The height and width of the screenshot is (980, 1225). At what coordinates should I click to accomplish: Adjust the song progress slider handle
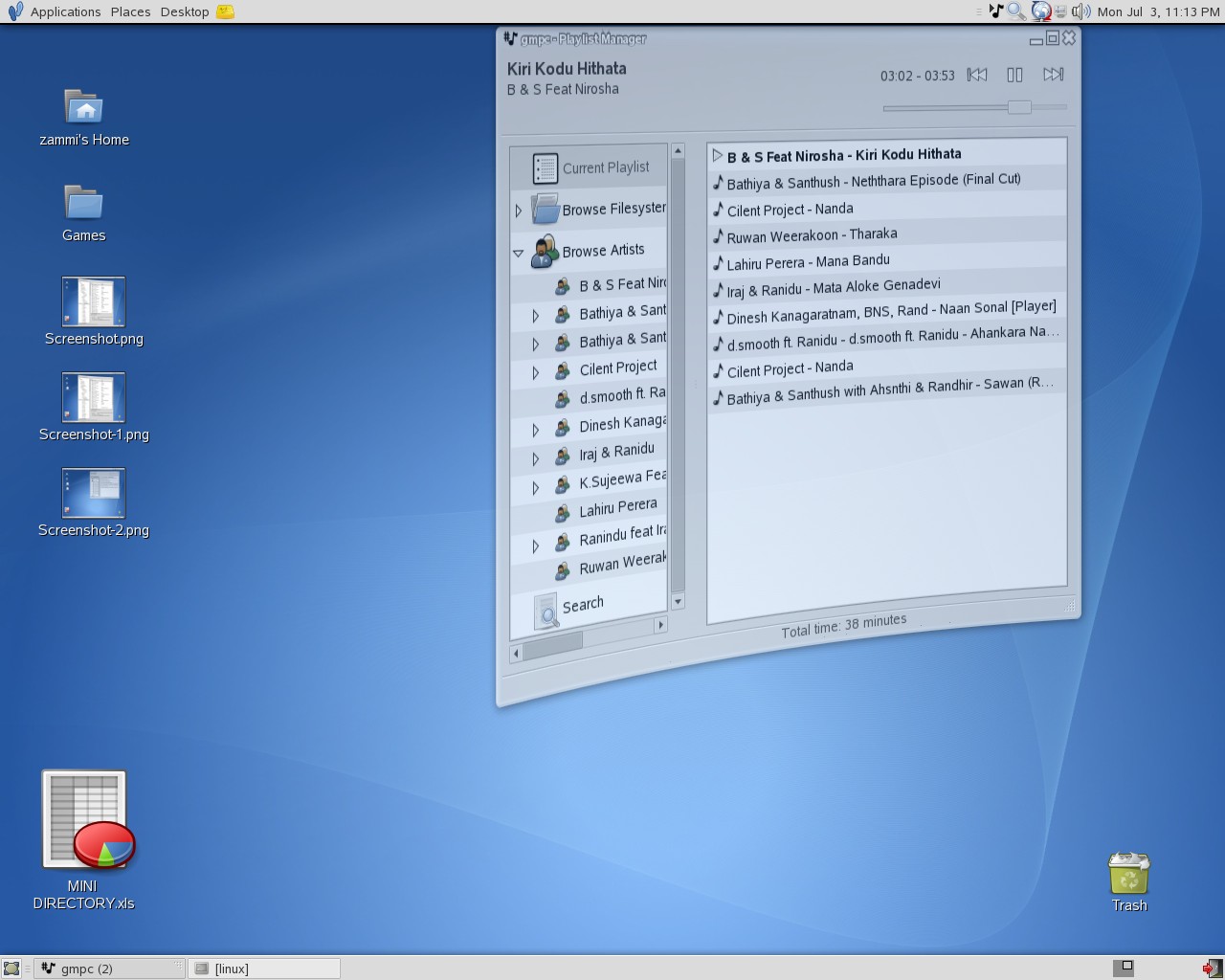[1019, 107]
